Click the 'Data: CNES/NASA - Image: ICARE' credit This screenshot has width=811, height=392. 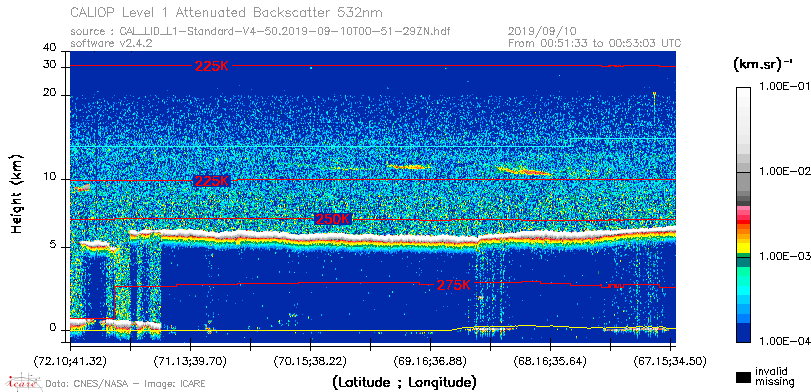(x=125, y=383)
